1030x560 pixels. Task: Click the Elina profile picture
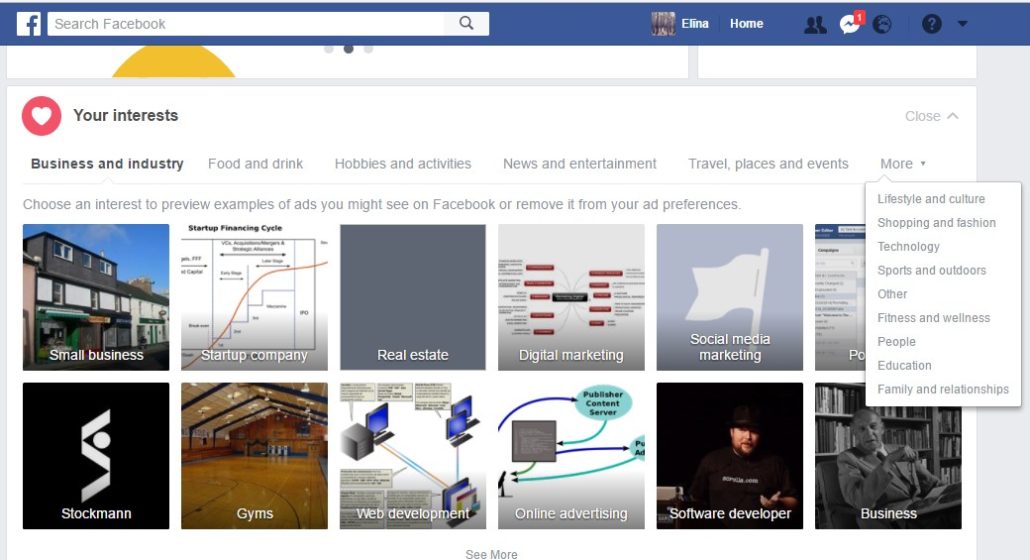point(663,24)
